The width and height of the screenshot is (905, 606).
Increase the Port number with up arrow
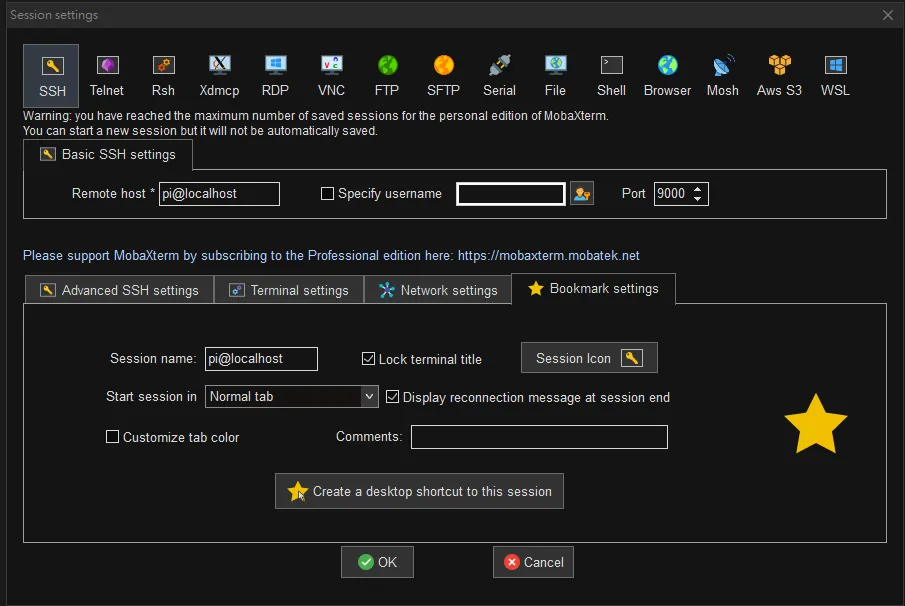tap(699, 189)
